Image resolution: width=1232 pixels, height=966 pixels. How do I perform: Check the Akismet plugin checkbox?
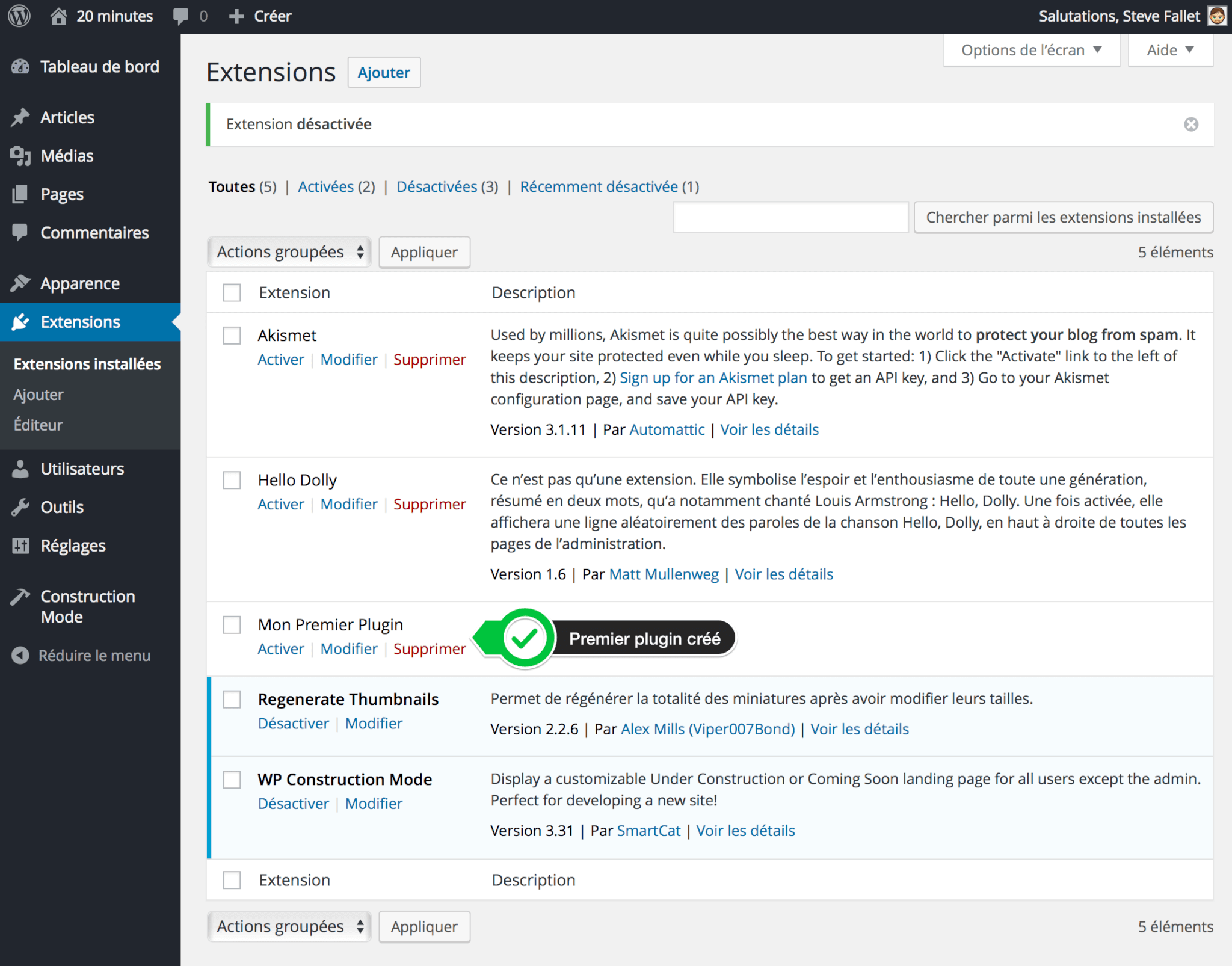(x=232, y=335)
